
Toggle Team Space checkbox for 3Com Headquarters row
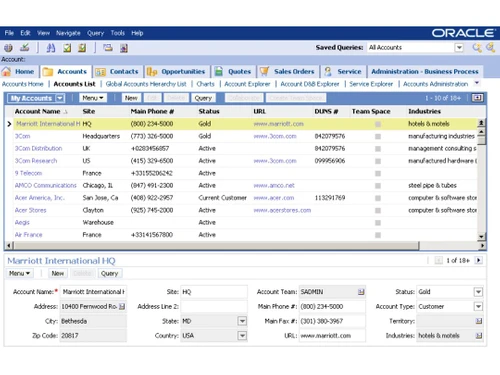click(x=378, y=136)
